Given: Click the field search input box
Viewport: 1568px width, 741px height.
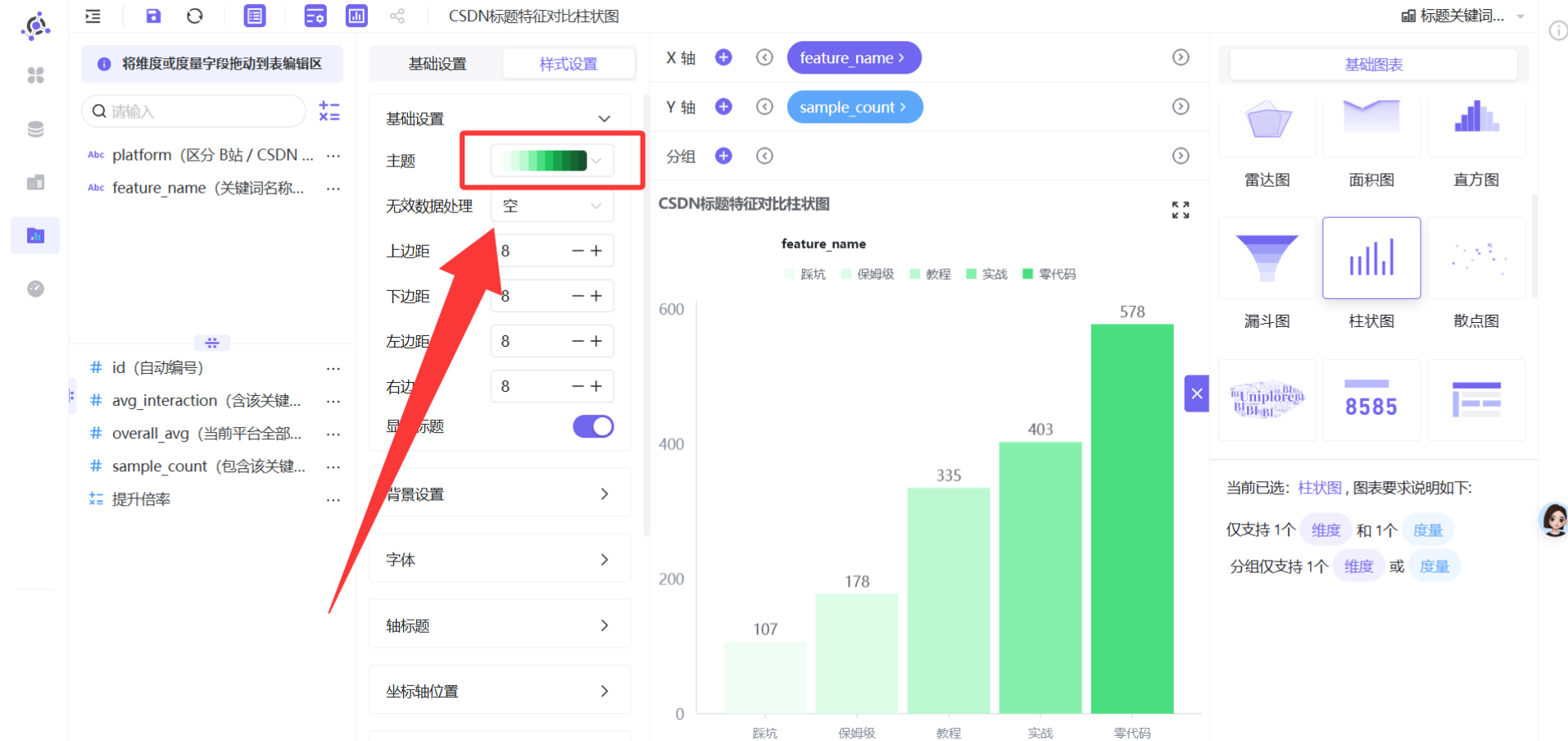Looking at the screenshot, I should click(x=193, y=111).
